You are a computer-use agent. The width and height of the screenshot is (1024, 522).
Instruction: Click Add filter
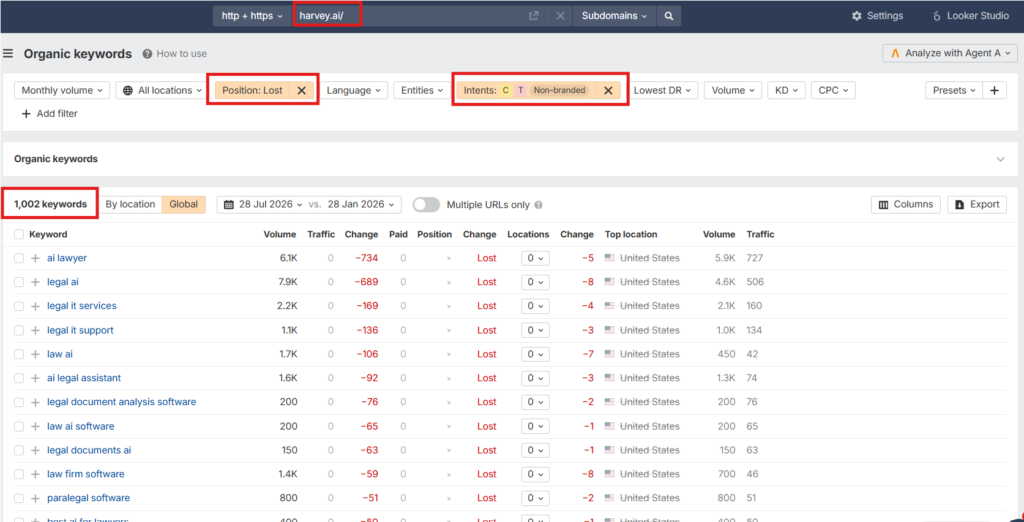pyautogui.click(x=50, y=114)
